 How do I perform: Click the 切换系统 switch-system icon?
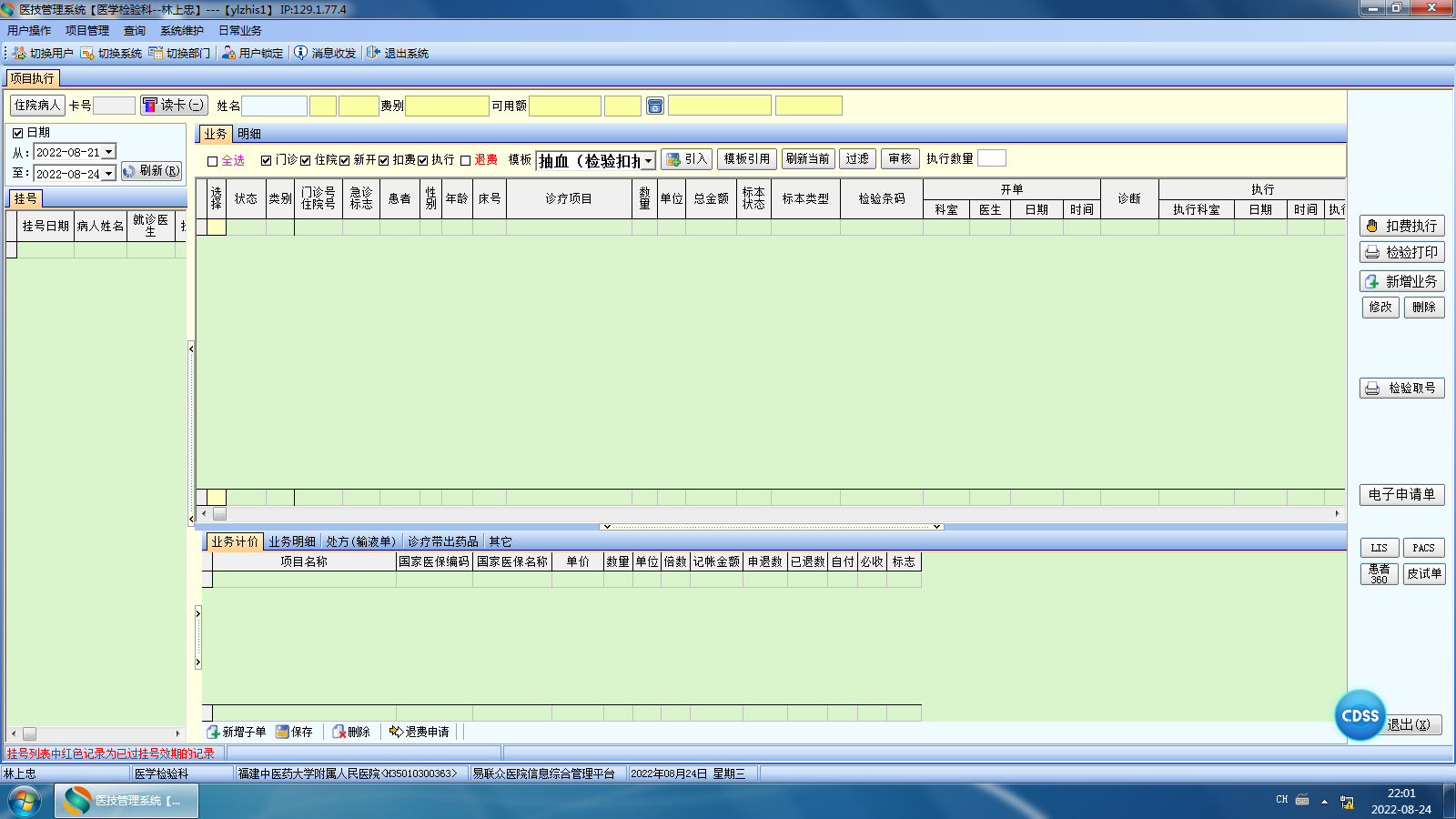[87, 53]
